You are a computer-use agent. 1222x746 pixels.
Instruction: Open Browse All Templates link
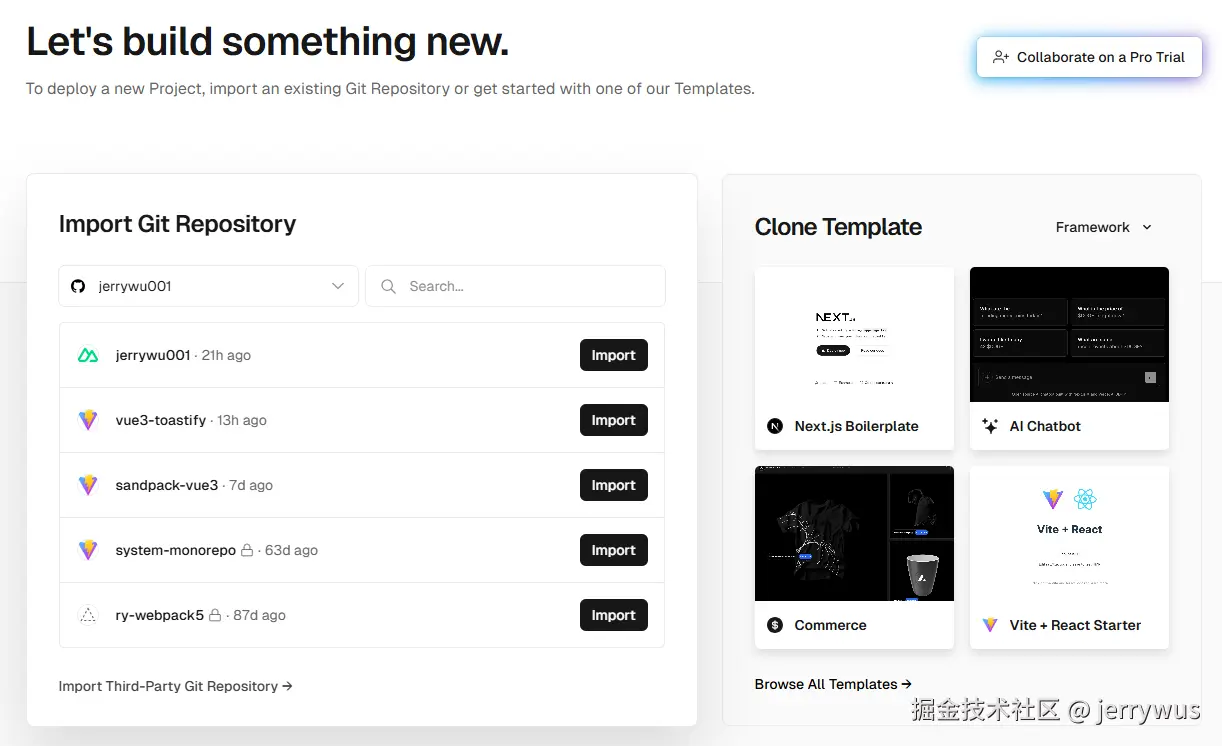tap(833, 684)
